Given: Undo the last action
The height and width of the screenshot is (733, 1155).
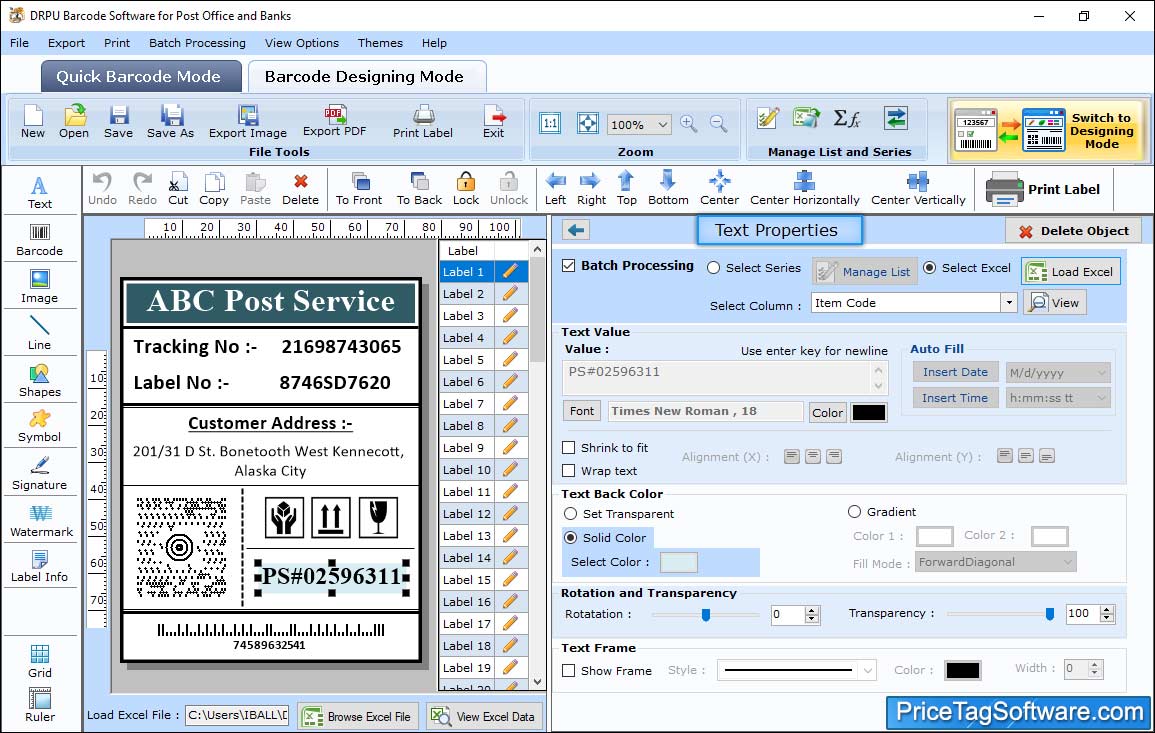Looking at the screenshot, I should coord(102,189).
